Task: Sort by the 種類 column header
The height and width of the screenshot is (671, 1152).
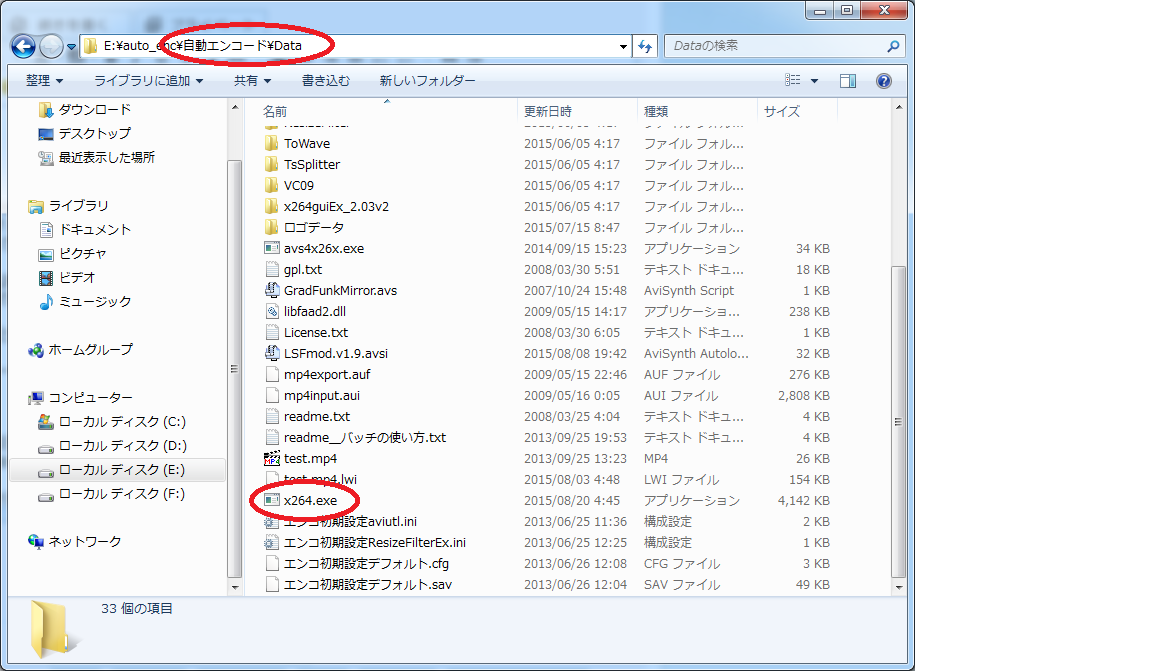Action: [656, 112]
